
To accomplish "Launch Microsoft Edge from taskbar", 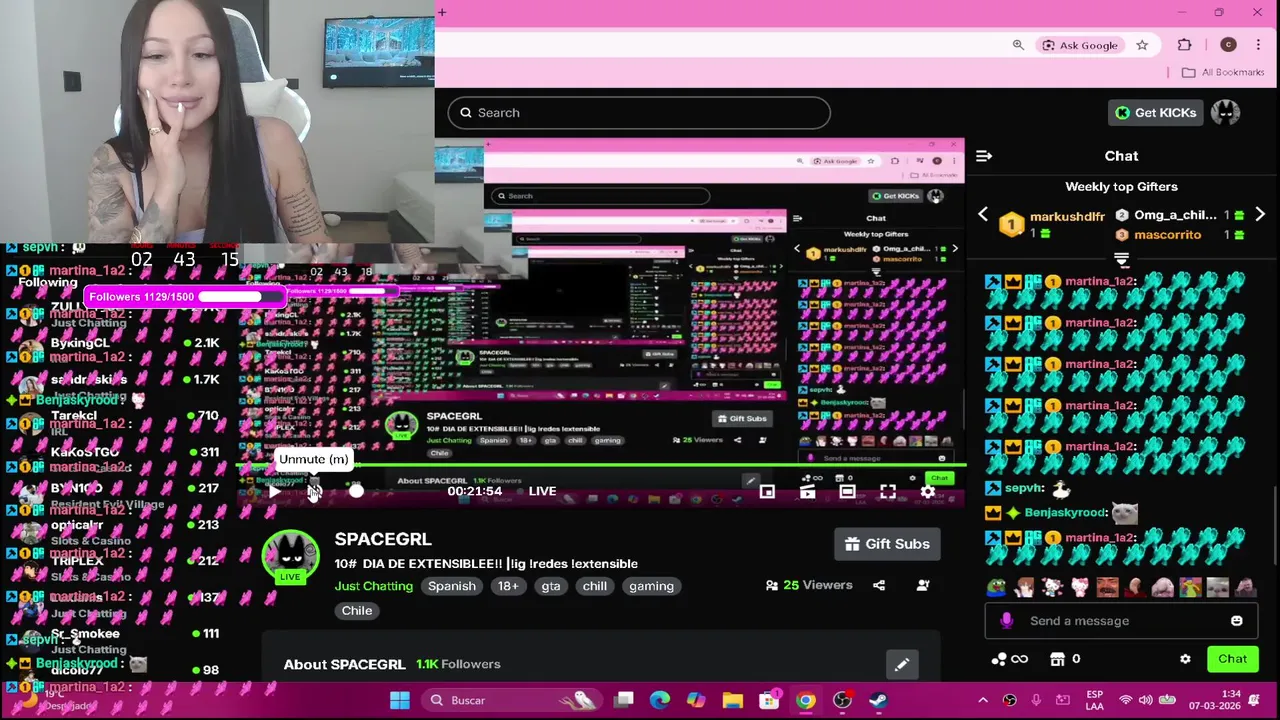I will (x=660, y=700).
